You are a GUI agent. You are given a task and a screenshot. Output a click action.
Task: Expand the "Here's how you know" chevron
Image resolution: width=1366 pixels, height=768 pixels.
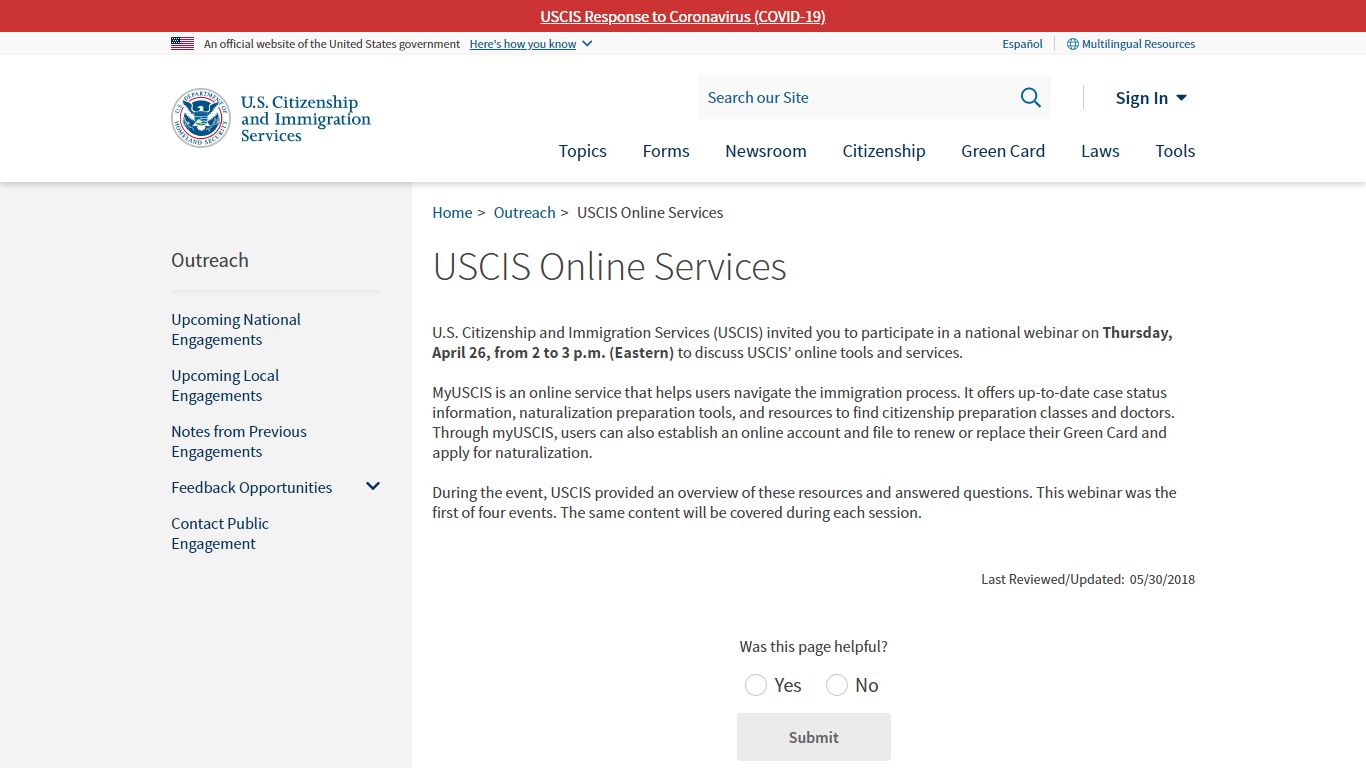point(587,44)
